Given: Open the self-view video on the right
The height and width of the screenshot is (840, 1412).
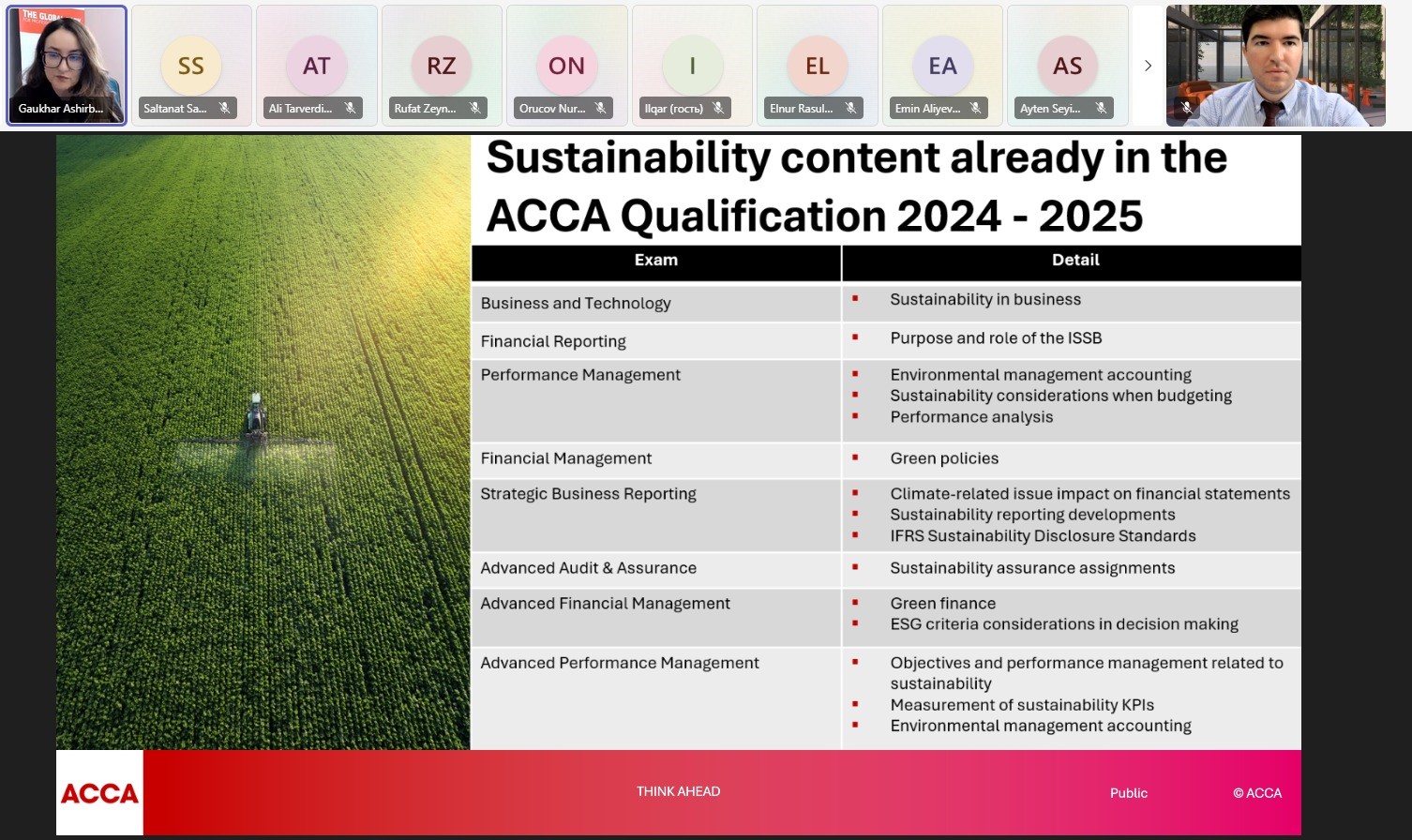Looking at the screenshot, I should 1275,61.
